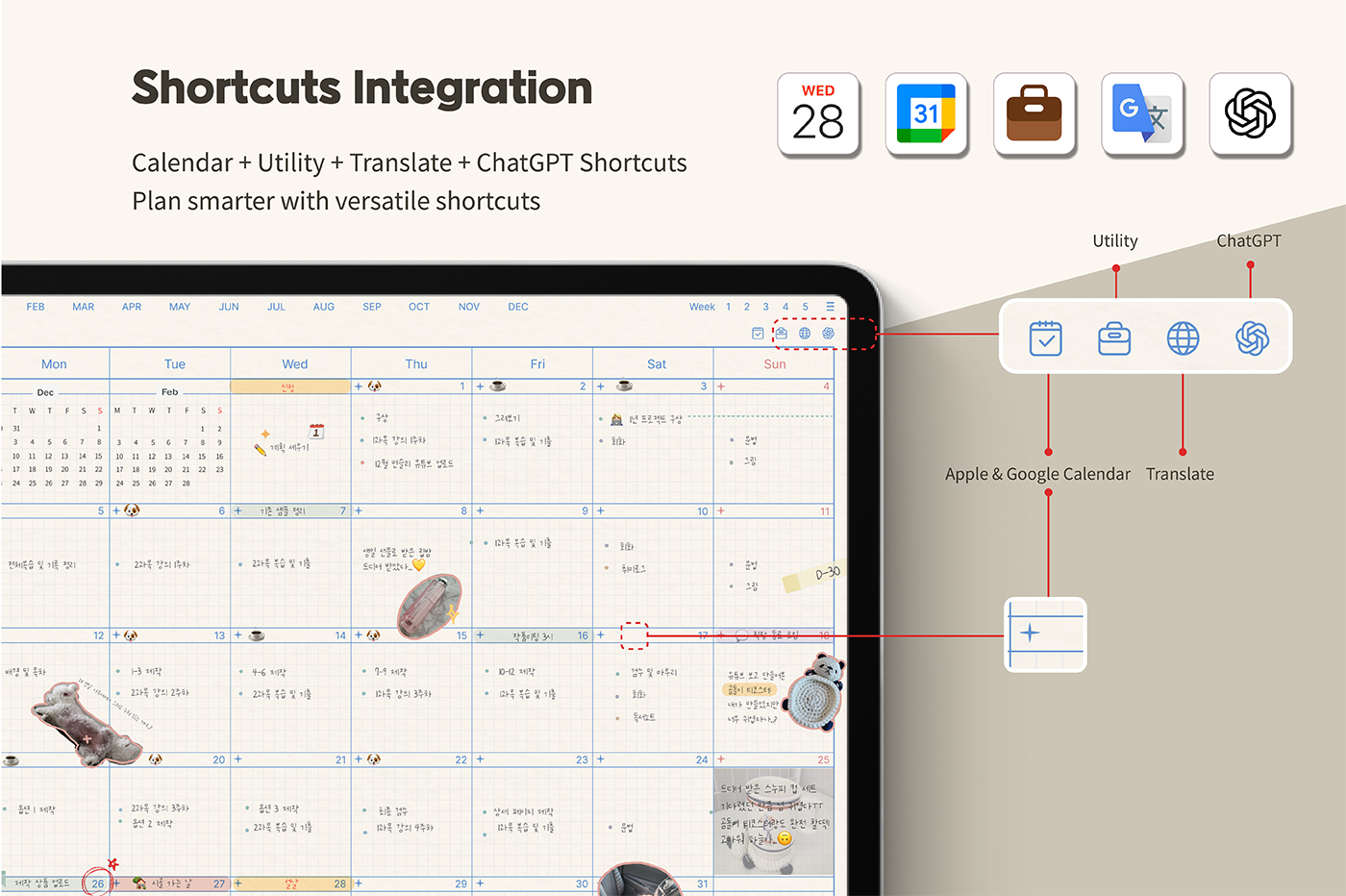The width and height of the screenshot is (1346, 896).
Task: Tap the small ChatGPT icon in planner header
Action: (x=828, y=334)
